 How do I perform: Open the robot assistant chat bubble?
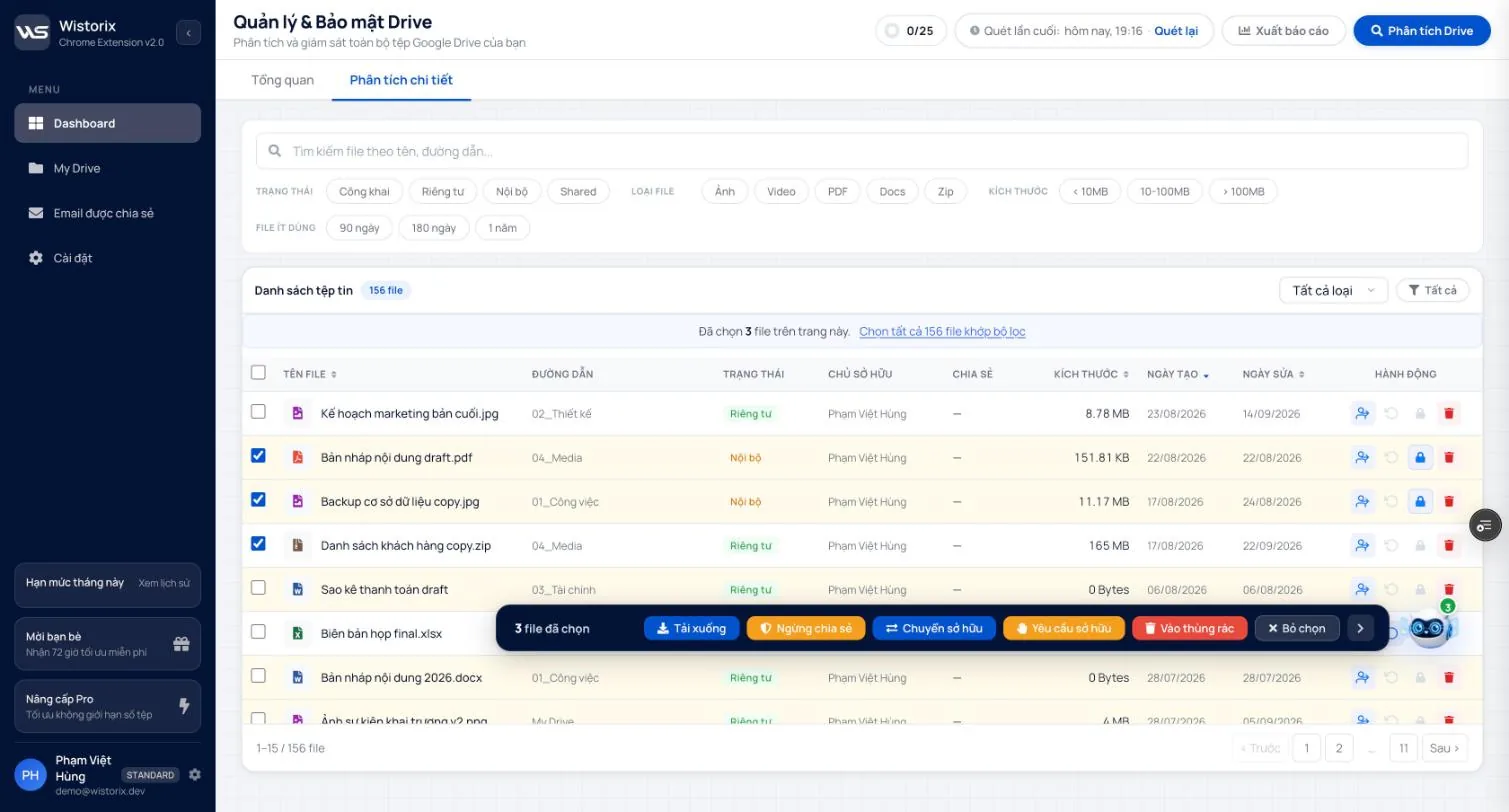[1429, 628]
